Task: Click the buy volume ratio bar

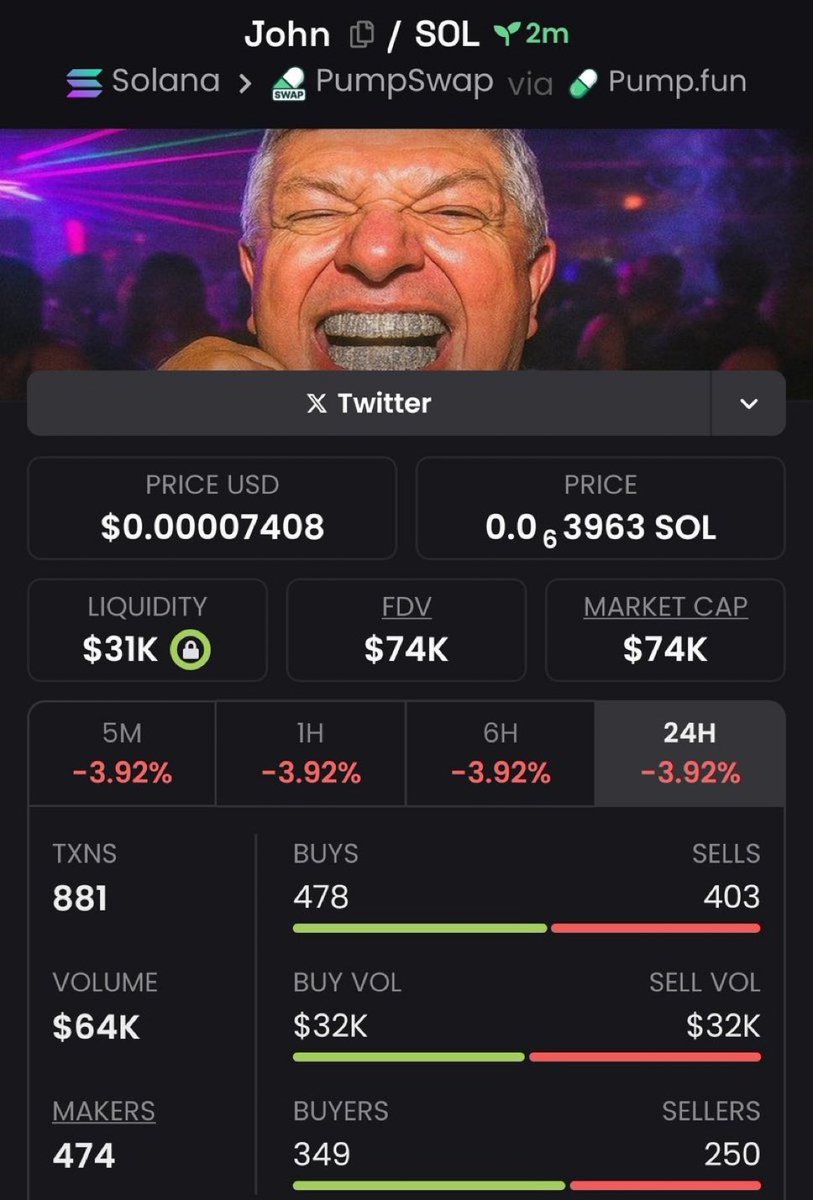Action: [x=526, y=1057]
